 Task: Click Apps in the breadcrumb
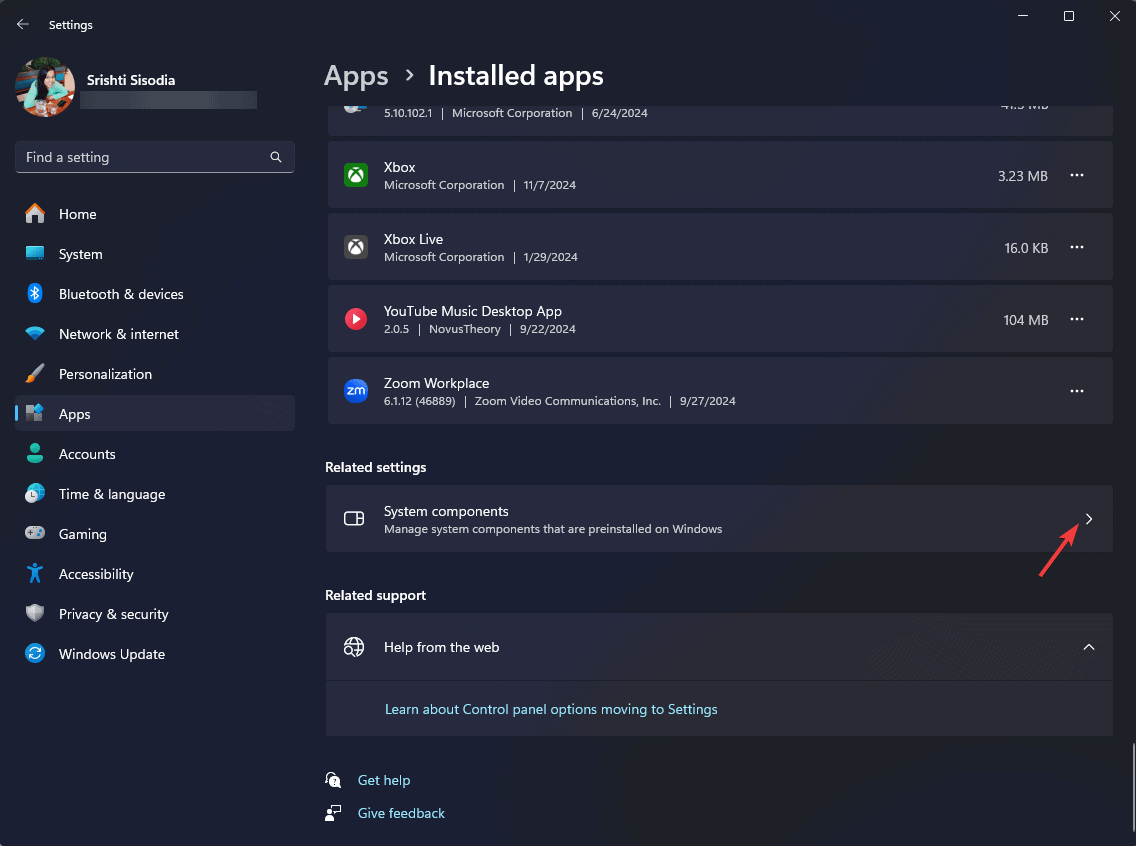356,76
